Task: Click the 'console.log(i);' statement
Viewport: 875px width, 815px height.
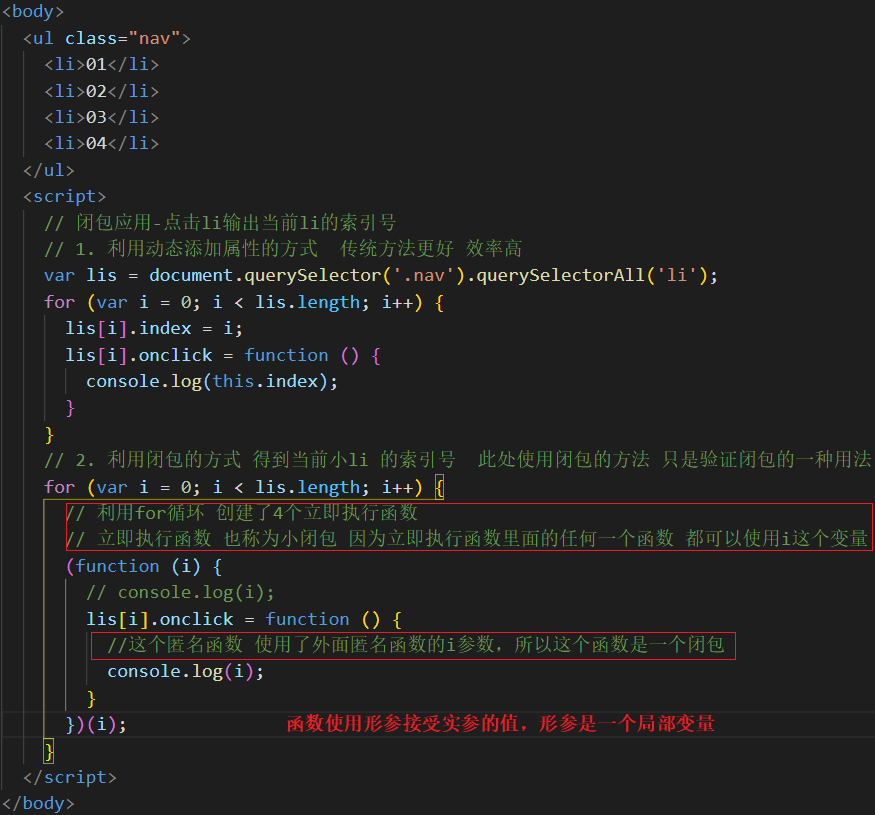Action: 186,672
